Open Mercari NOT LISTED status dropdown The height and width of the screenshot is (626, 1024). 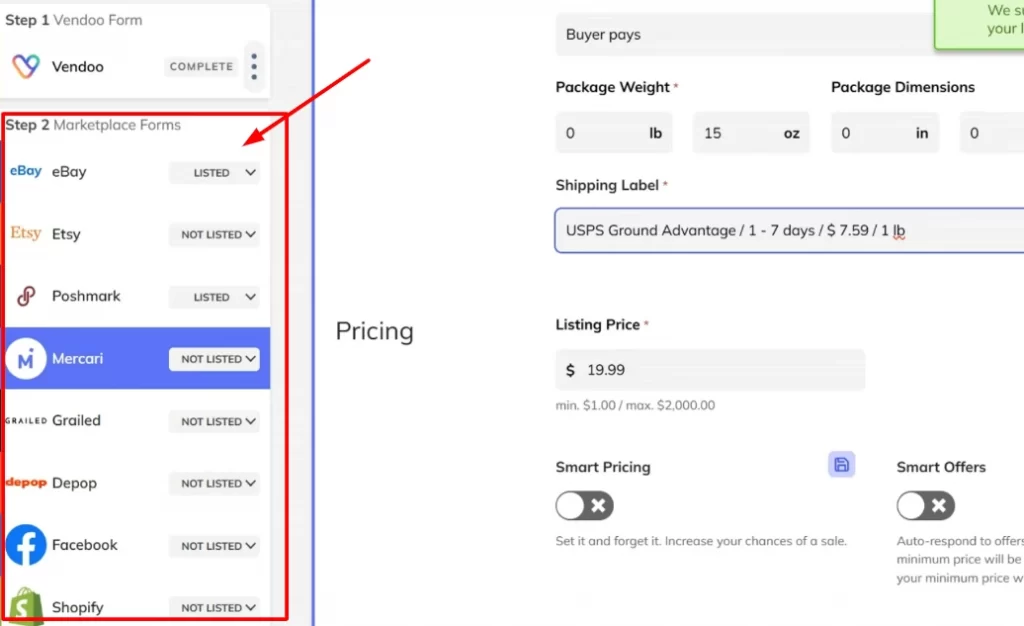click(x=214, y=359)
